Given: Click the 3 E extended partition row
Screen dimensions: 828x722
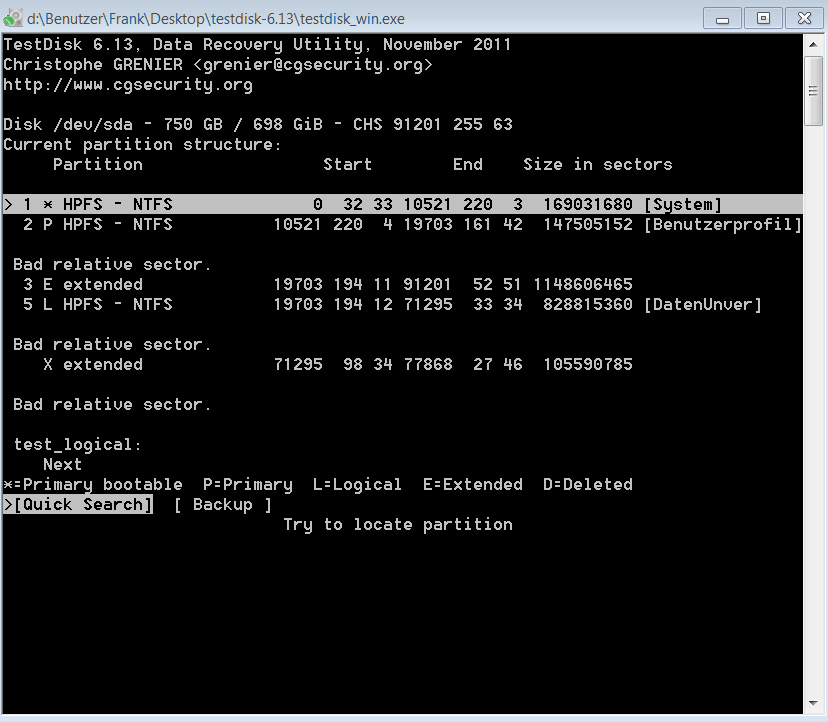Looking at the screenshot, I should point(327,284).
